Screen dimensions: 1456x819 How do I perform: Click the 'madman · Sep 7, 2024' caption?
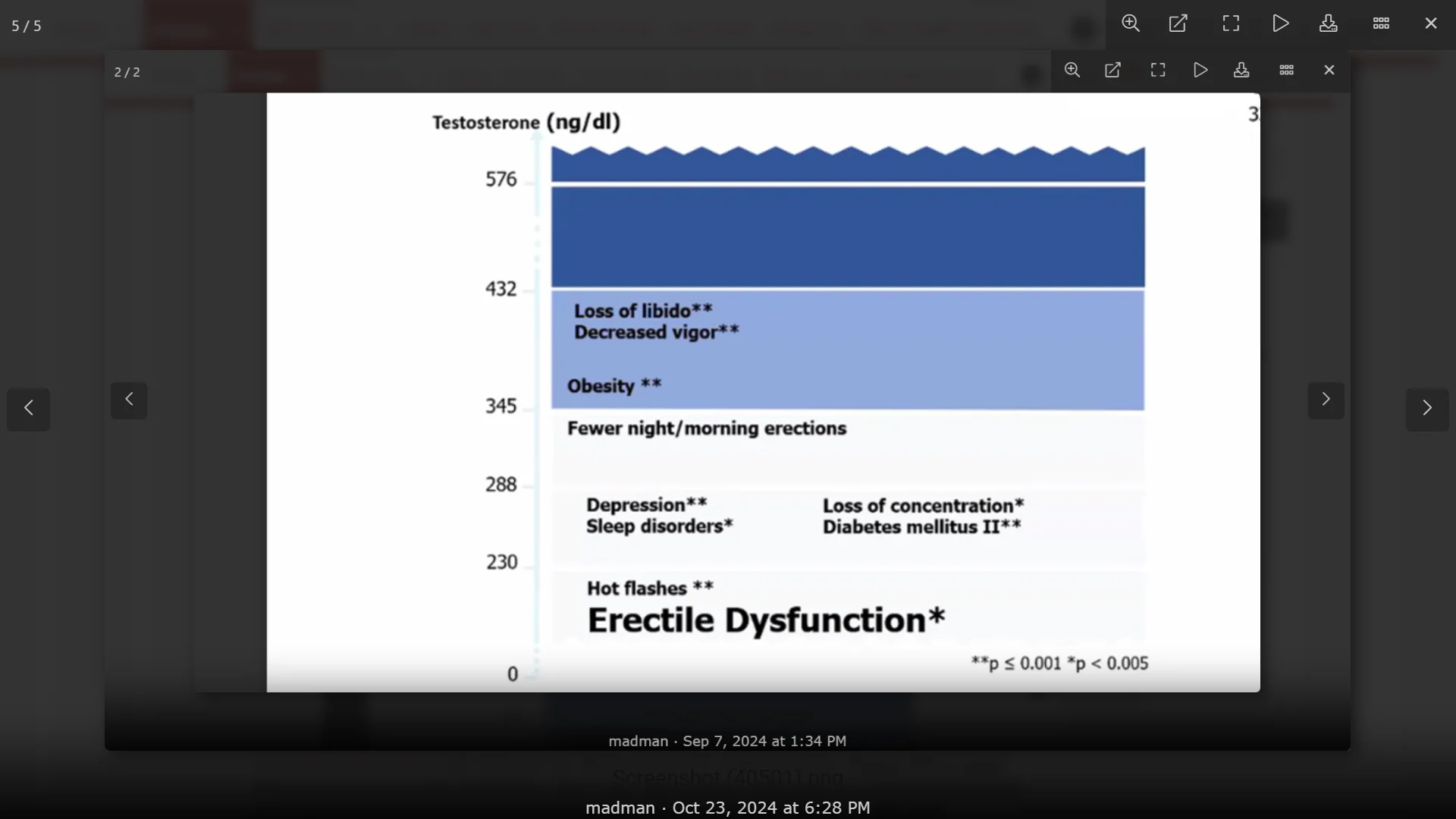point(727,741)
